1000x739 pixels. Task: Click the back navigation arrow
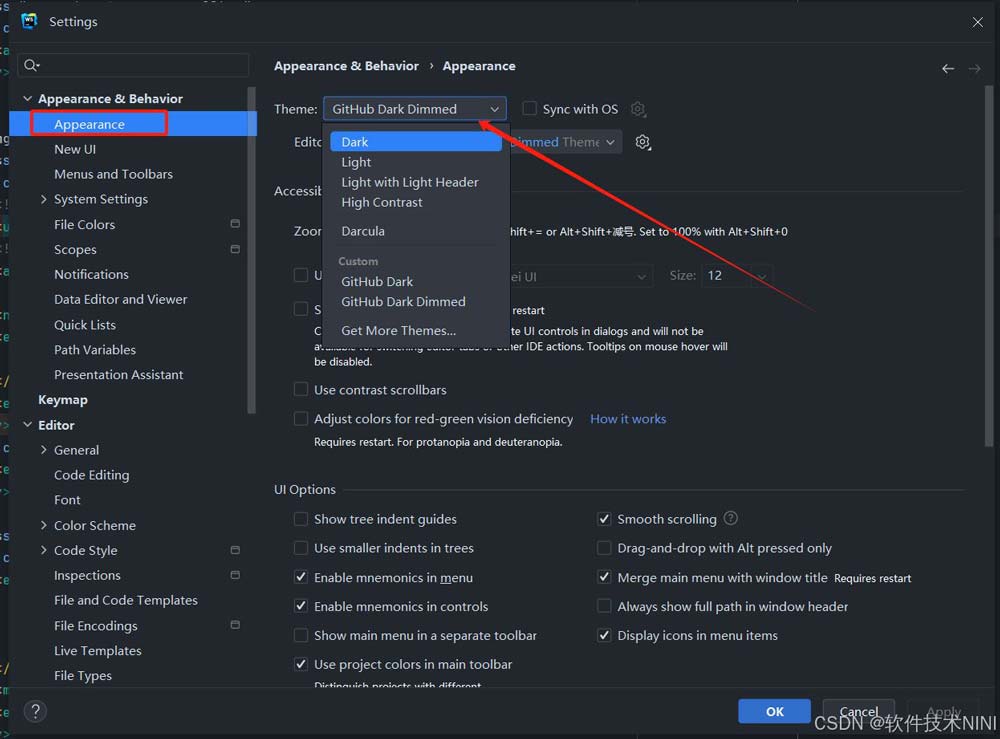tap(948, 68)
